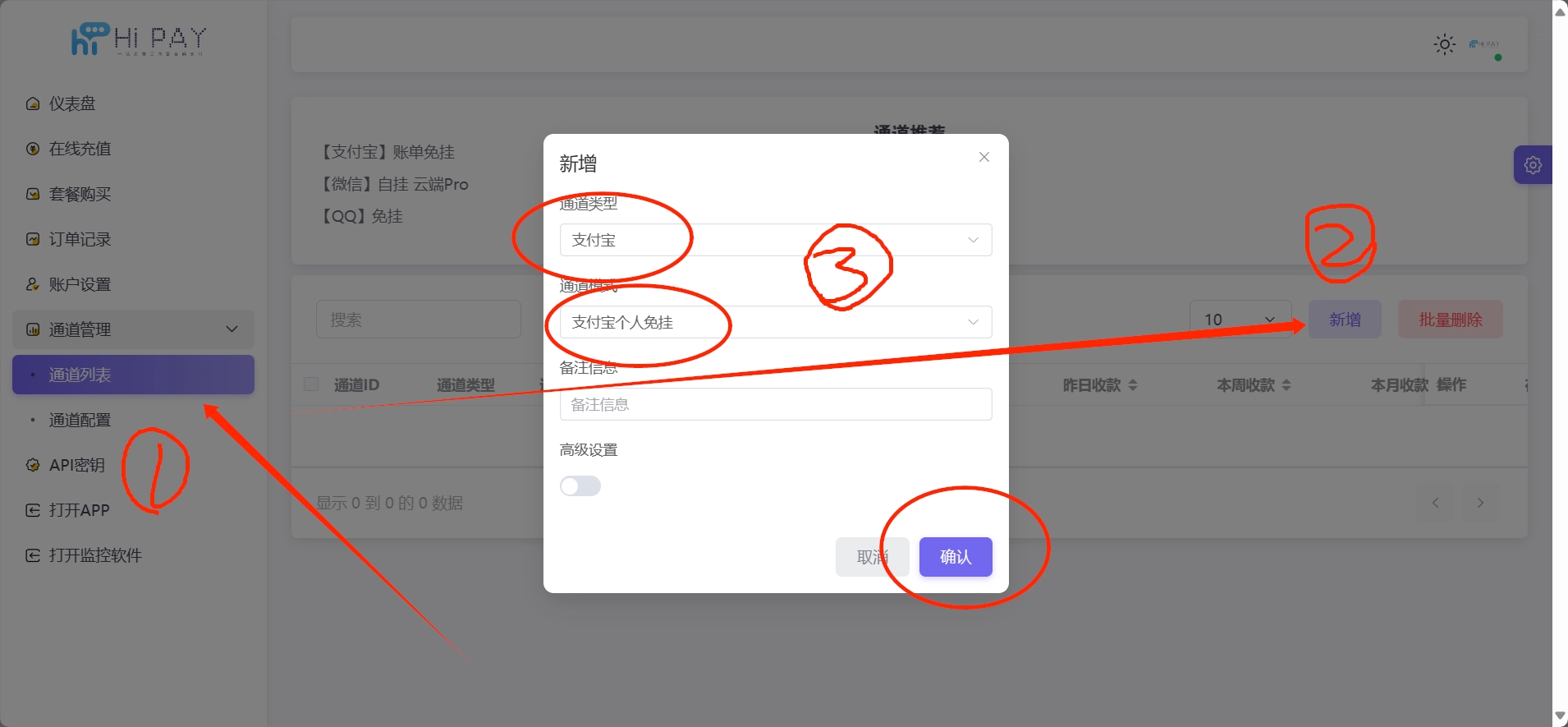Viewport: 1568px width, 727px height.
Task: Click the 新增 button above the table
Action: [1345, 320]
